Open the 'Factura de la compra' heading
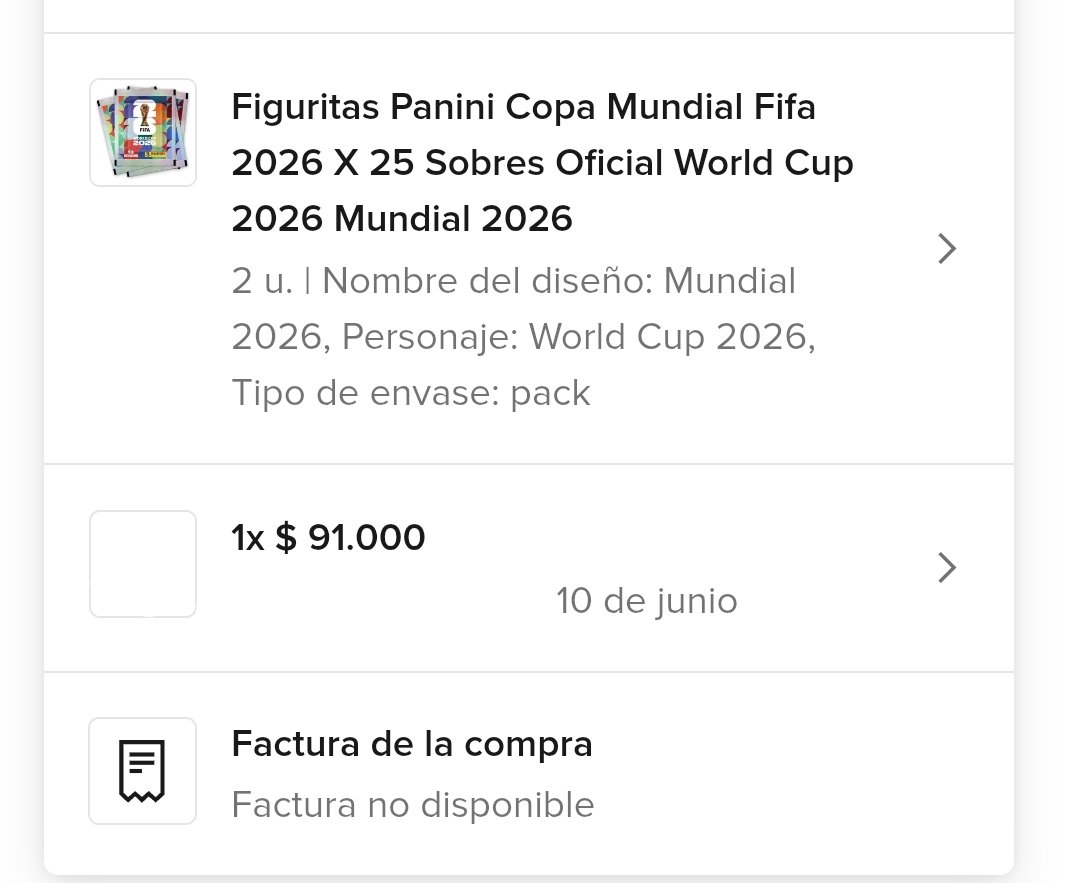 click(x=412, y=744)
